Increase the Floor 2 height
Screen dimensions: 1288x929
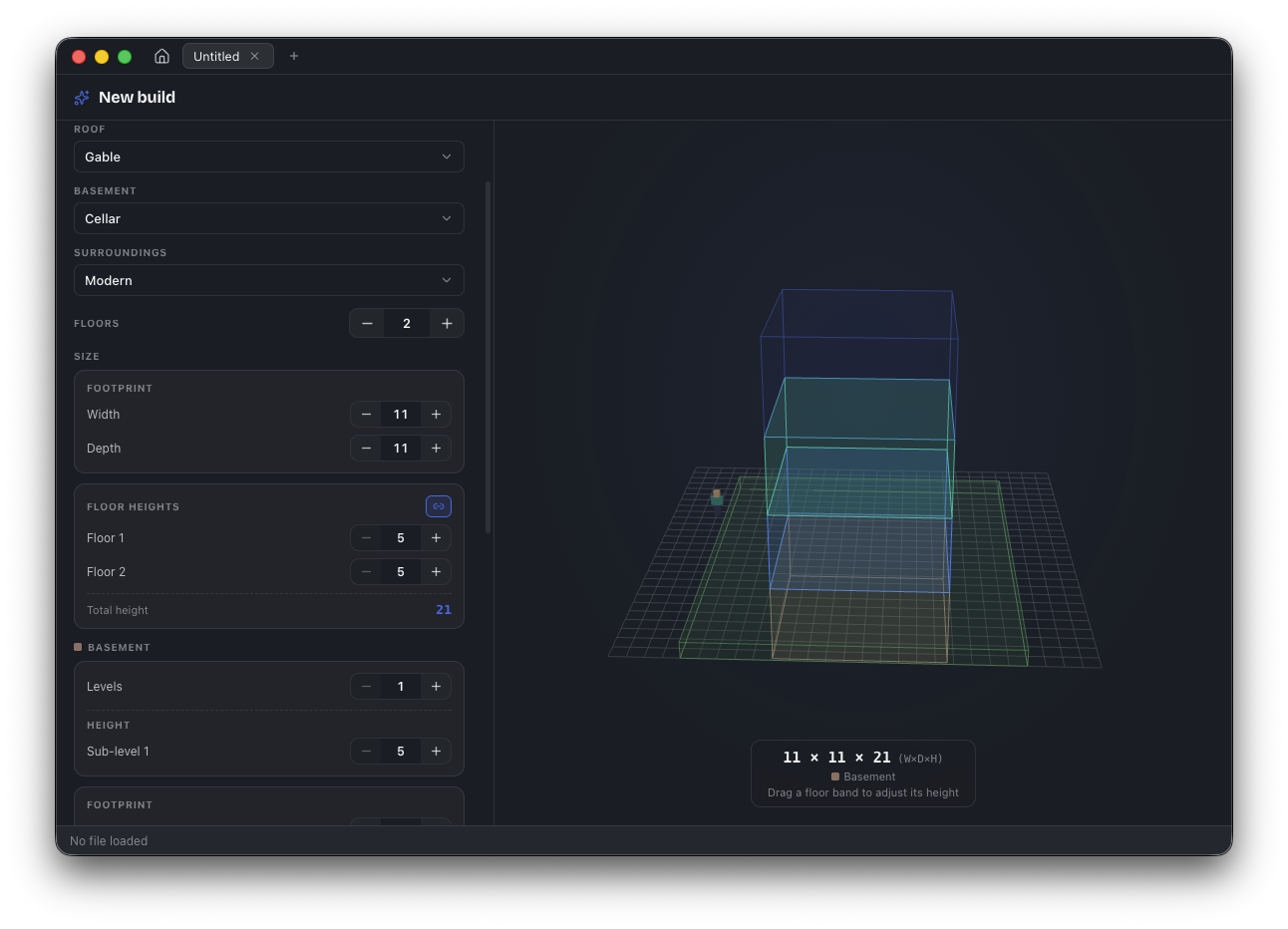click(x=436, y=572)
